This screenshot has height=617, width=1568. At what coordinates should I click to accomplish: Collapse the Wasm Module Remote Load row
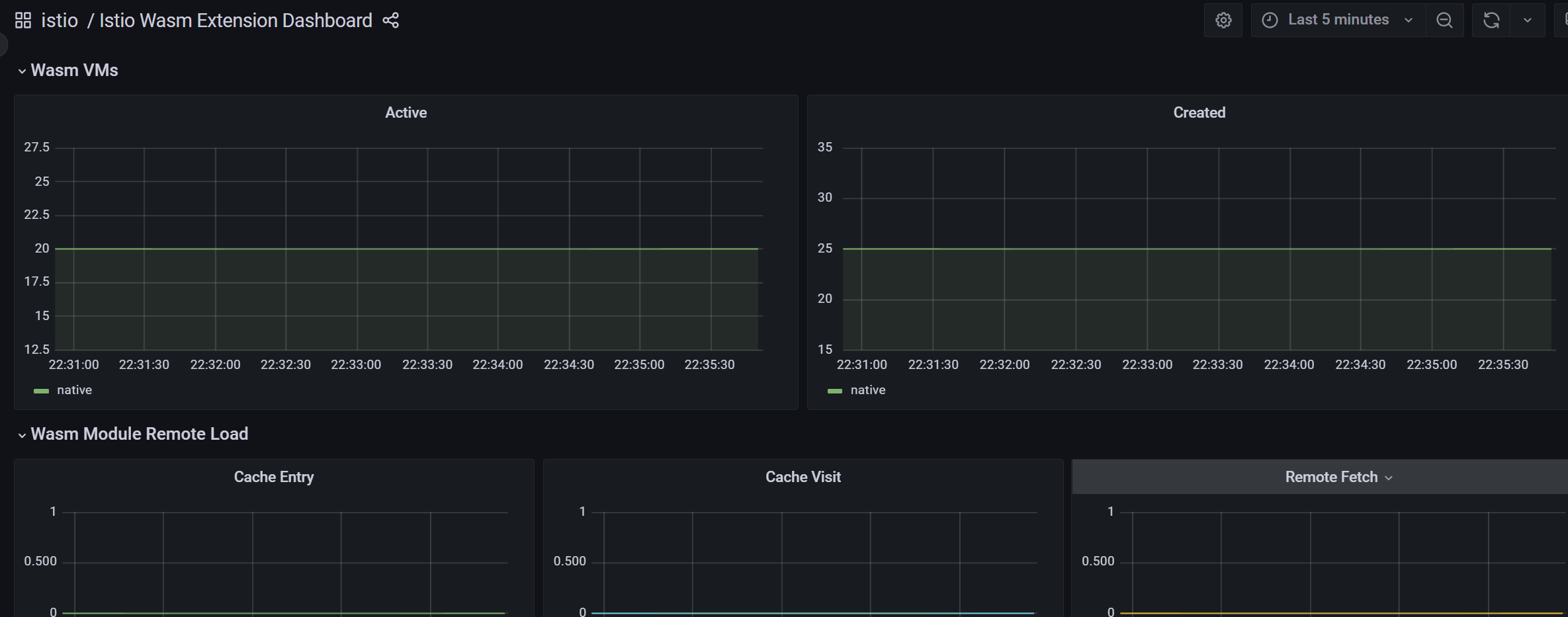(22, 435)
